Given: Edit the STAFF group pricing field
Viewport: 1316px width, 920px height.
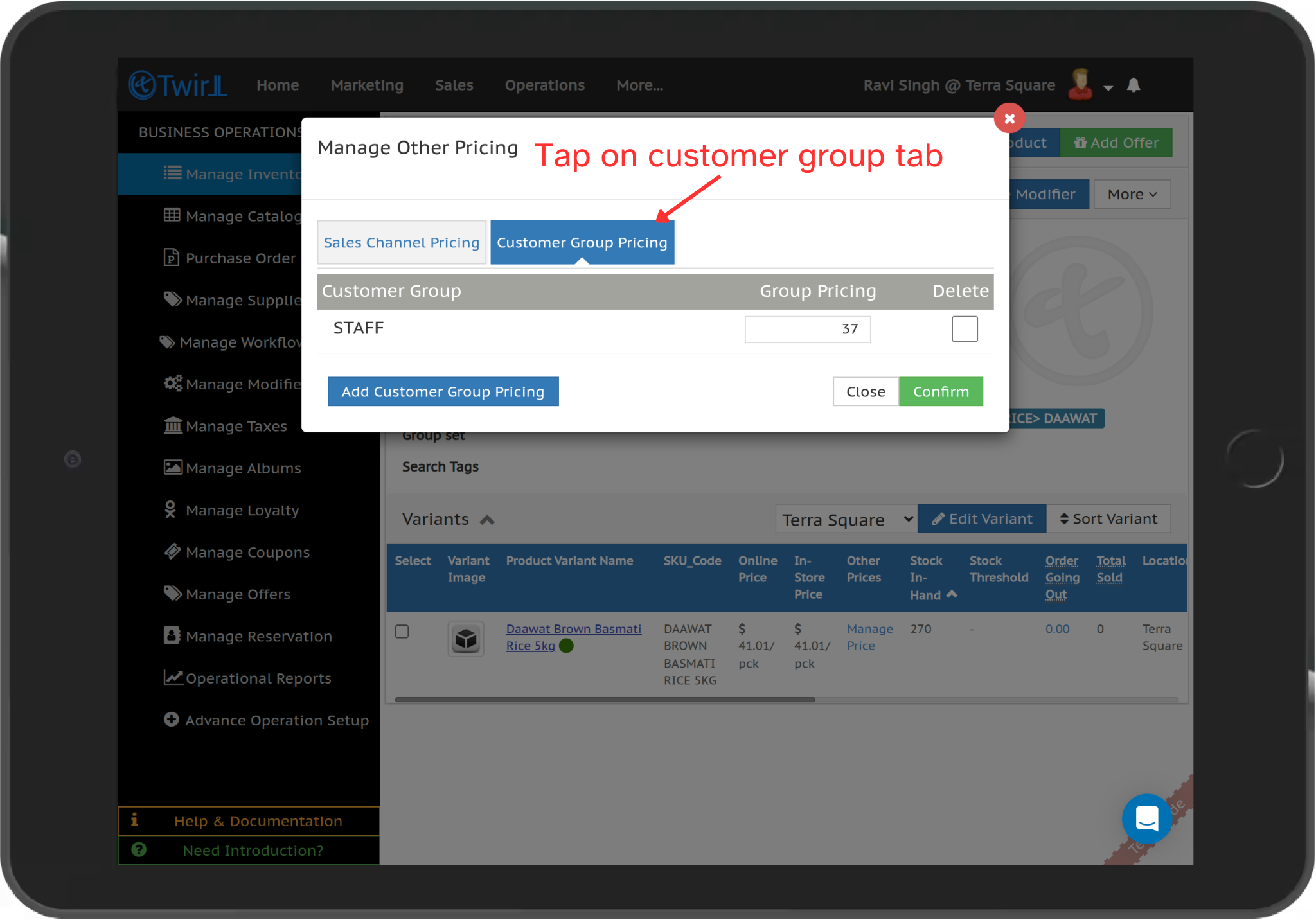Looking at the screenshot, I should coord(807,329).
